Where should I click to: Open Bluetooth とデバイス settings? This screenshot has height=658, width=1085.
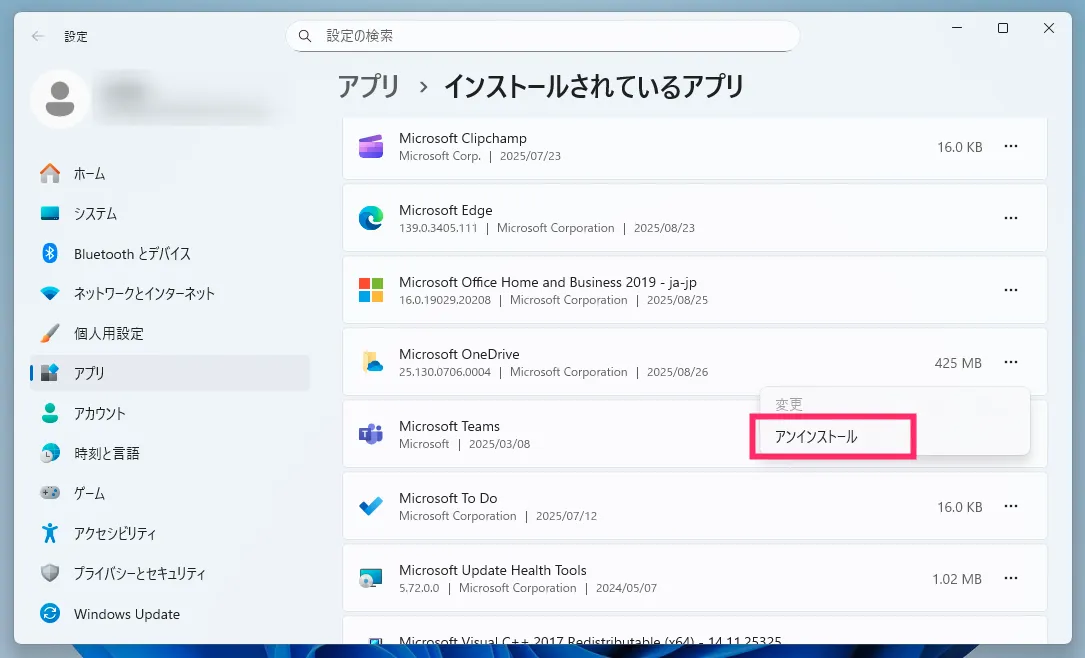pos(170,253)
